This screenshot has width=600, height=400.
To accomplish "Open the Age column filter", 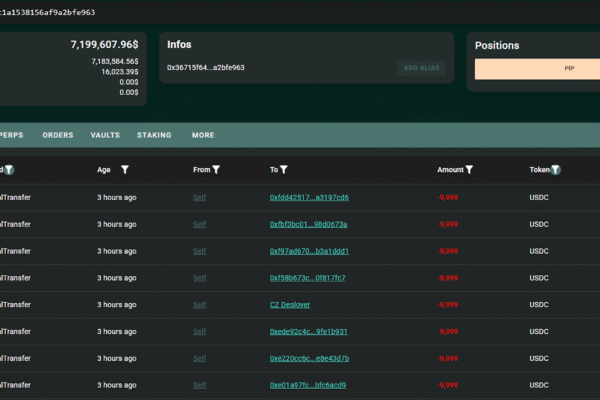I will (125, 170).
